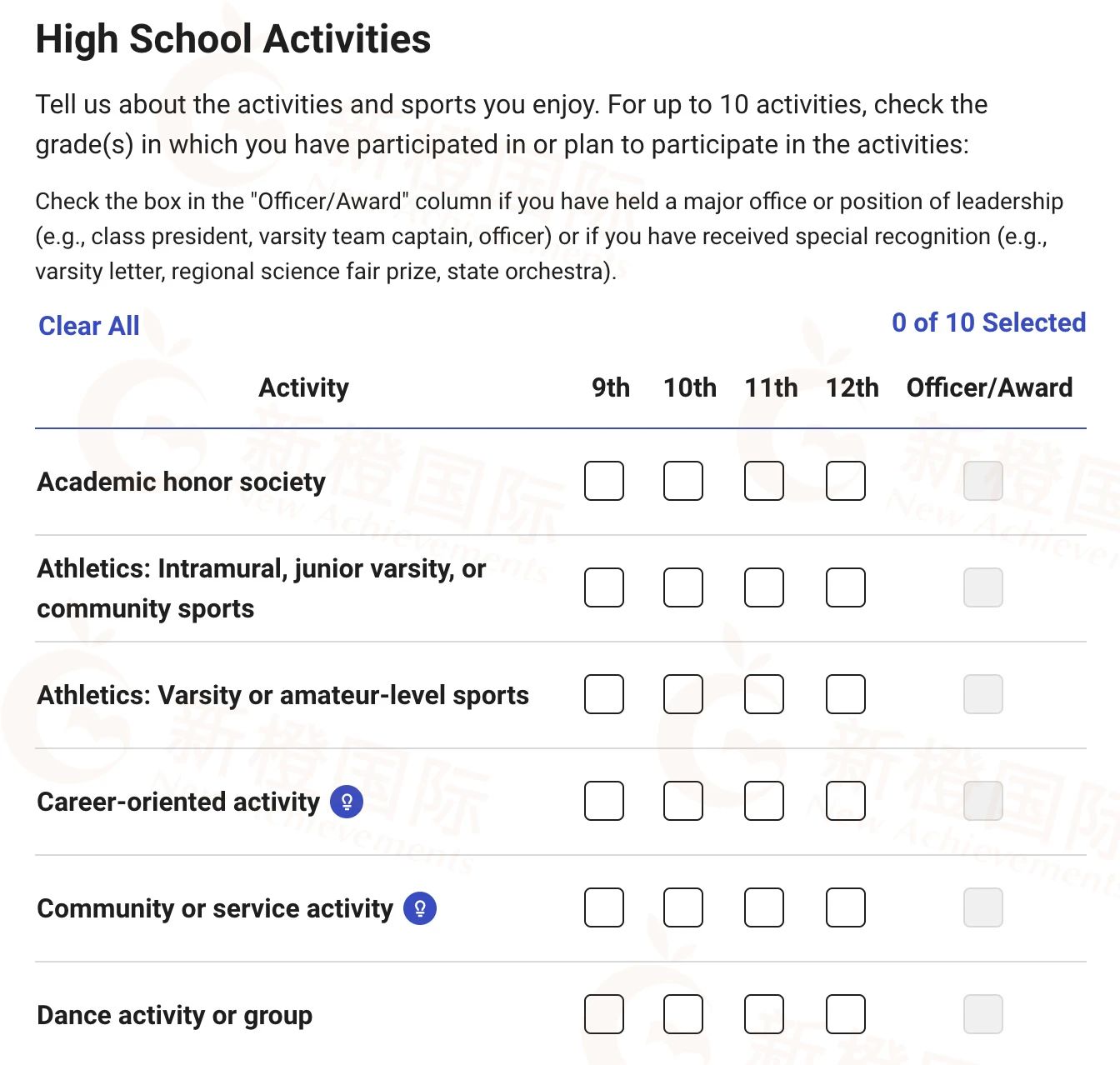The image size is (1120, 1065).
Task: Select 10th grade for Intramural athletics
Action: [x=683, y=587]
